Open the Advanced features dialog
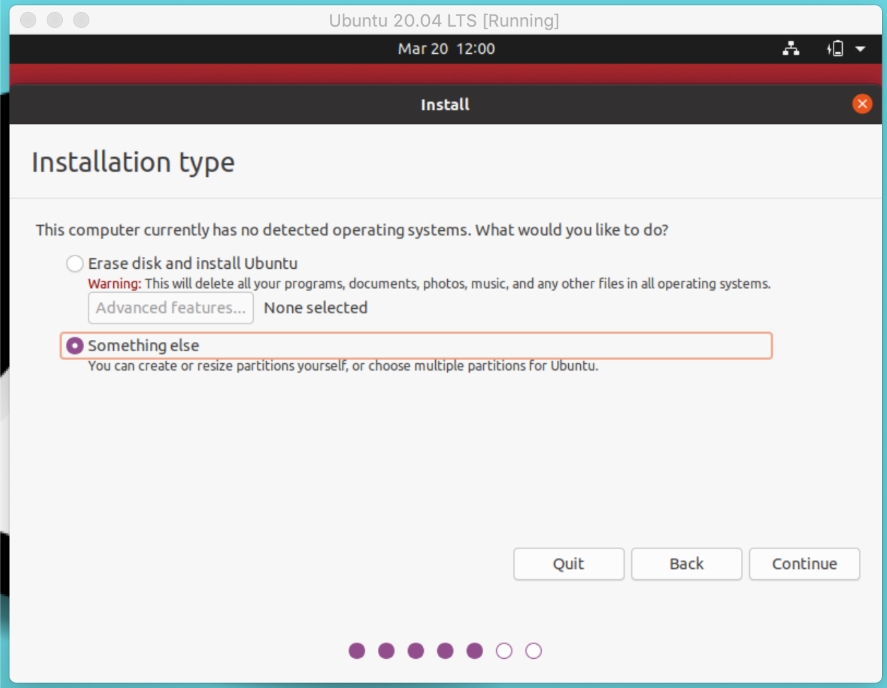Viewport: 887px width, 688px height. pyautogui.click(x=170, y=308)
